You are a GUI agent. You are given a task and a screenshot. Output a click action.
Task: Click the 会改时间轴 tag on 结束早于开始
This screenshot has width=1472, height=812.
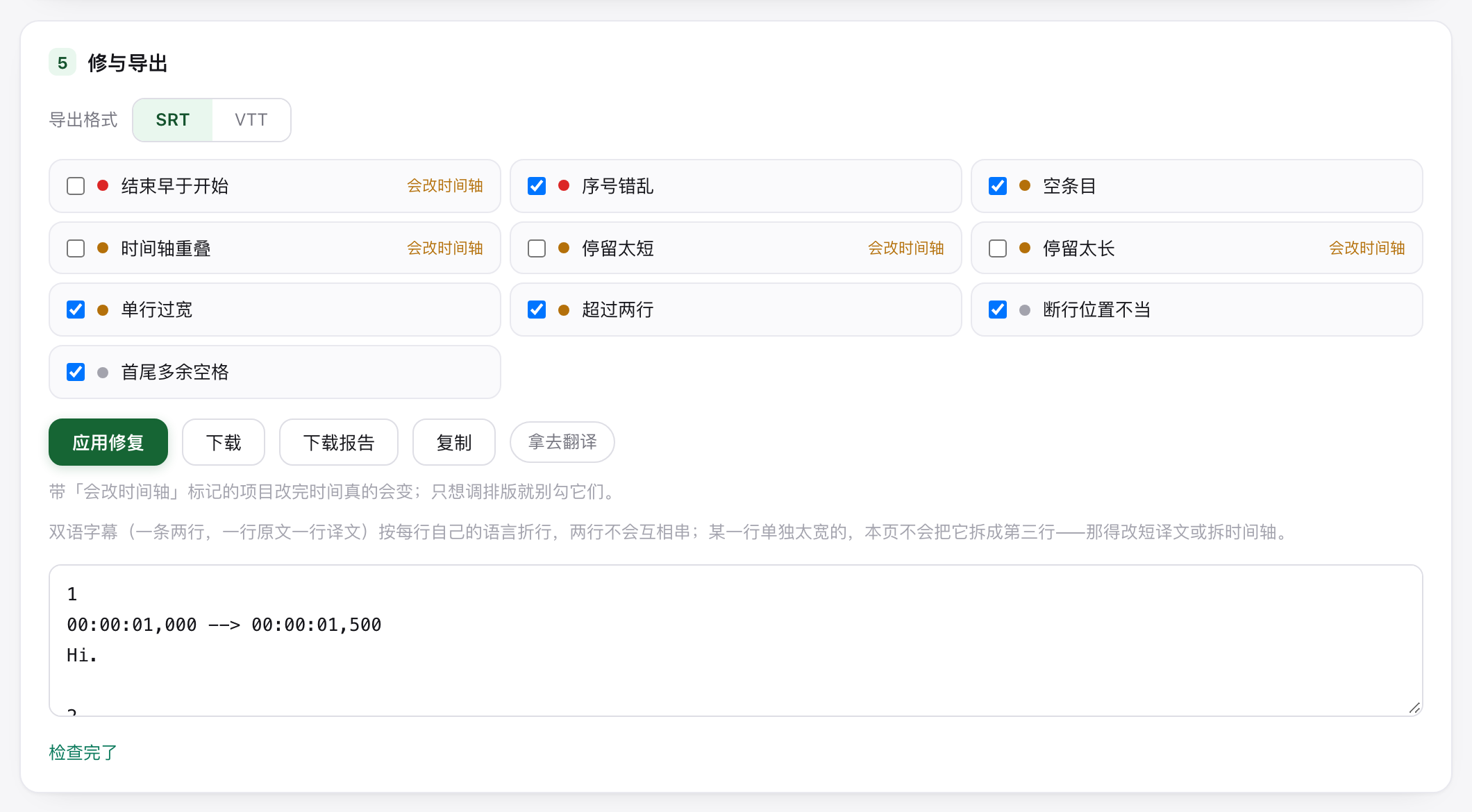(445, 186)
